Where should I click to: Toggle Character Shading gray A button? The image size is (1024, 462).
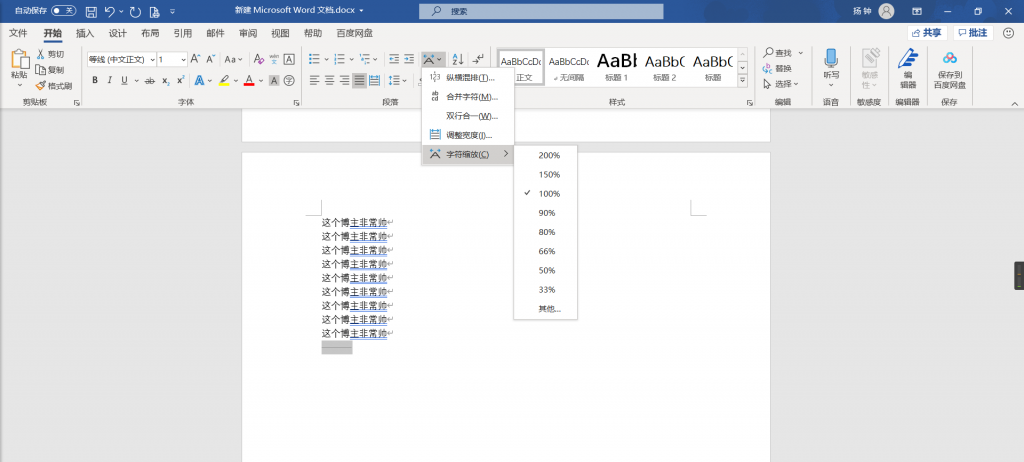click(274, 80)
